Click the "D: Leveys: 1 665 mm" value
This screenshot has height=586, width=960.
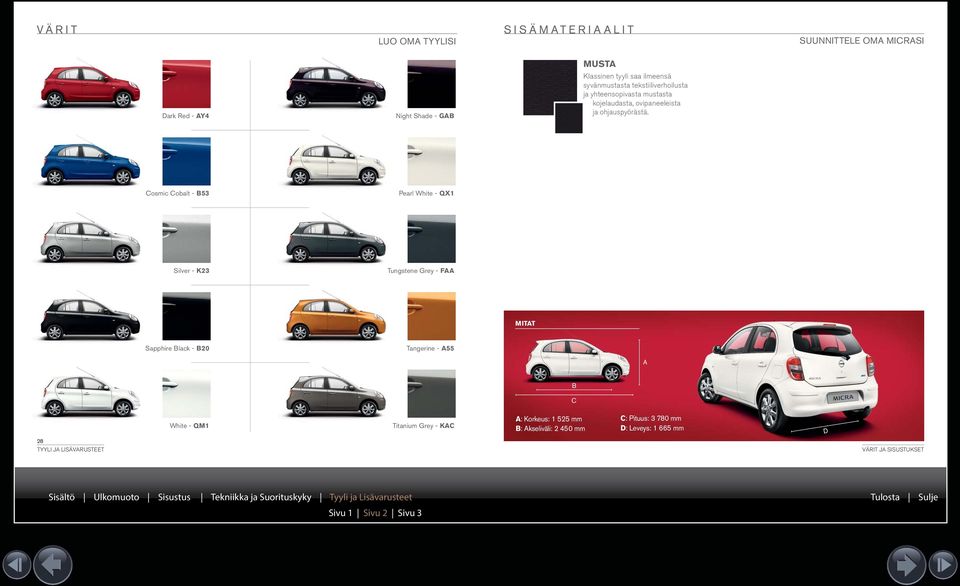(652, 429)
